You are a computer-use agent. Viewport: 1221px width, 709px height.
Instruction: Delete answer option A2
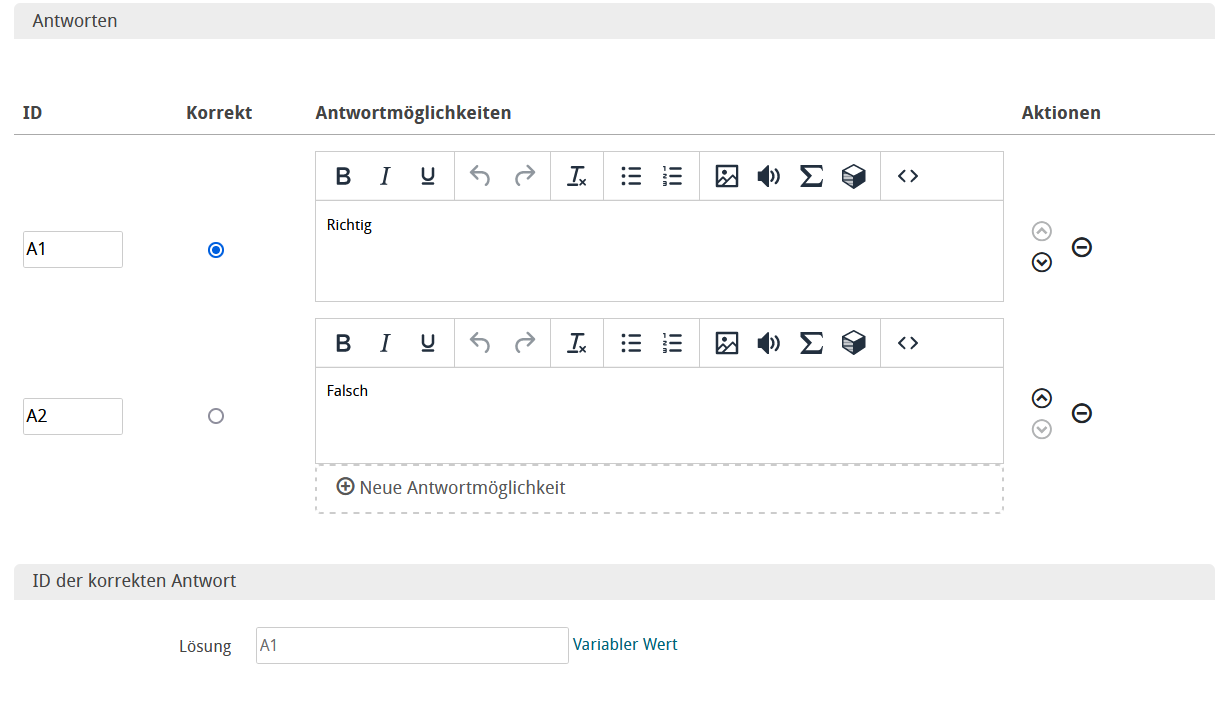(x=1082, y=413)
